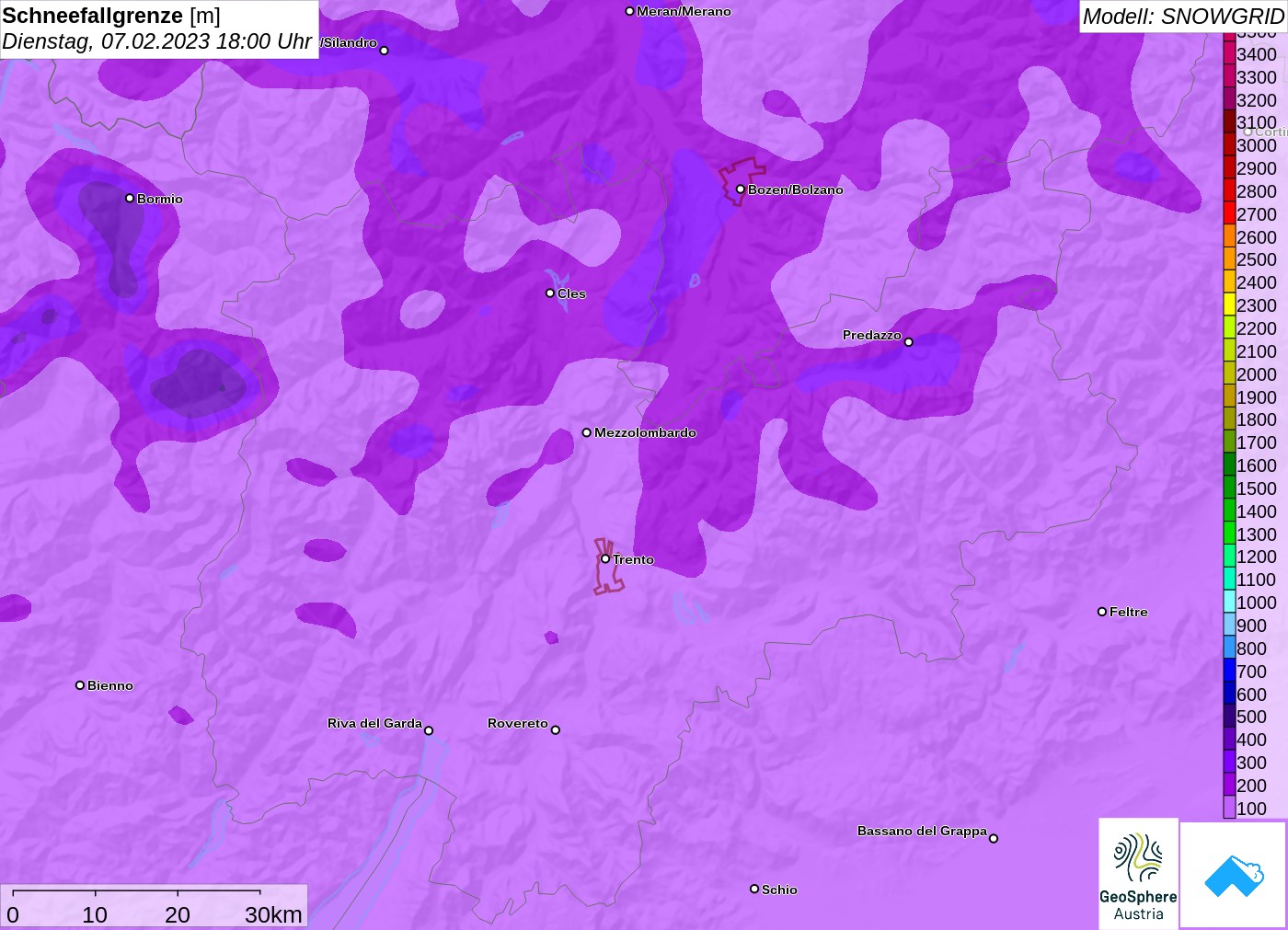Image resolution: width=1288 pixels, height=930 pixels.
Task: Click the Predazzo town marker
Action: (909, 342)
